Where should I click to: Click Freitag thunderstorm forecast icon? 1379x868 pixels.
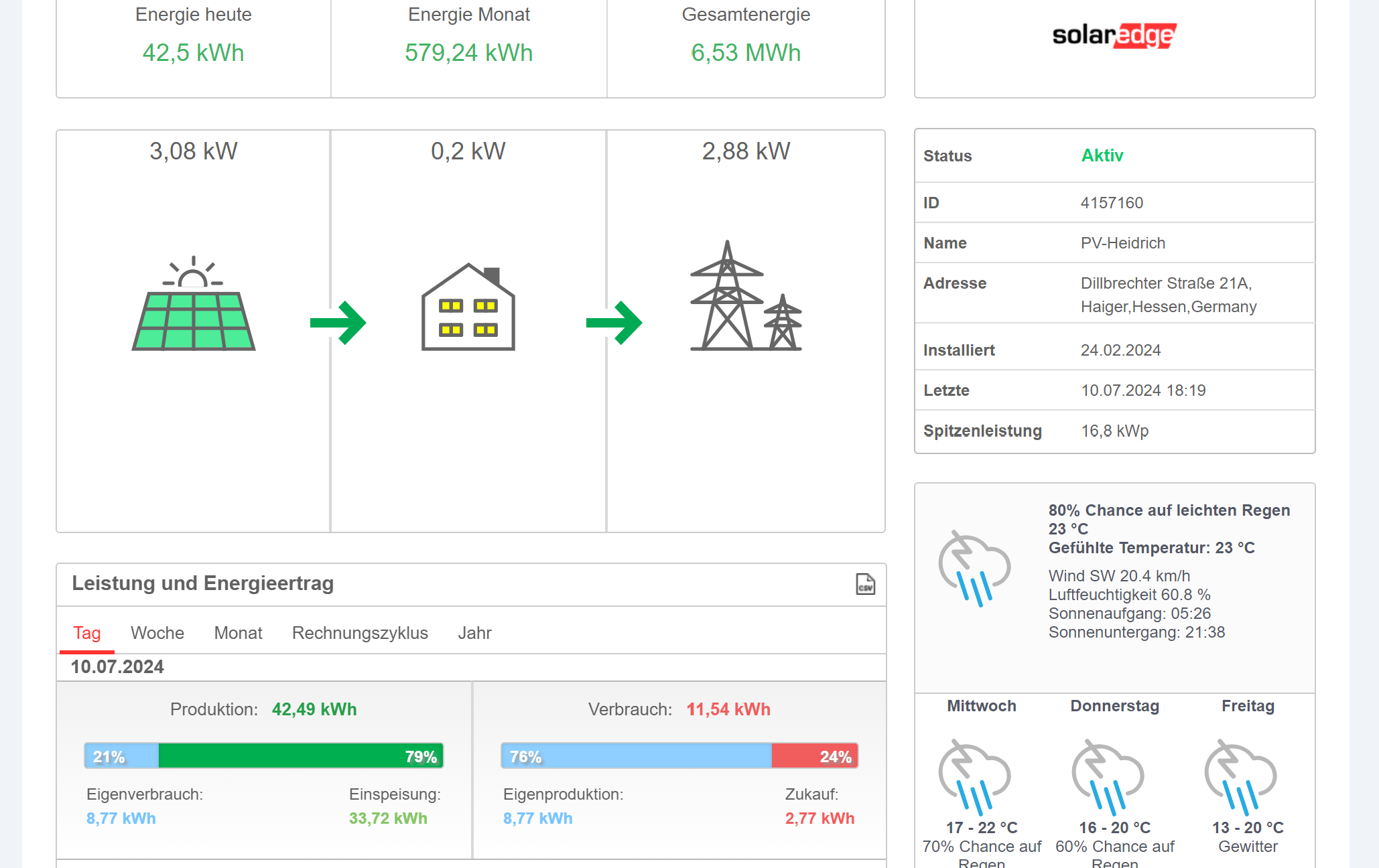[1241, 776]
